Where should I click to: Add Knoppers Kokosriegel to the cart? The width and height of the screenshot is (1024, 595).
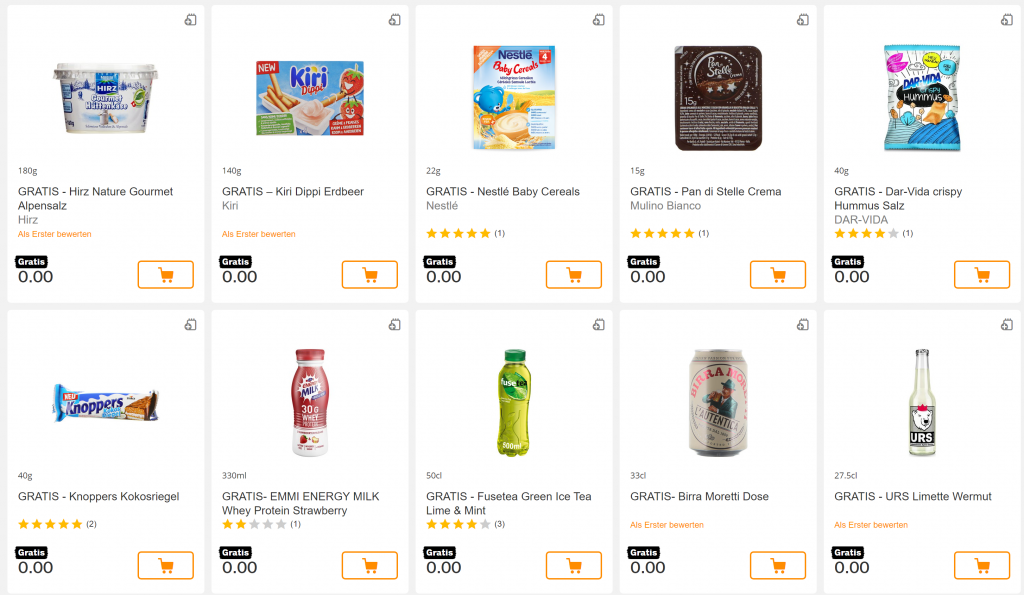point(165,565)
